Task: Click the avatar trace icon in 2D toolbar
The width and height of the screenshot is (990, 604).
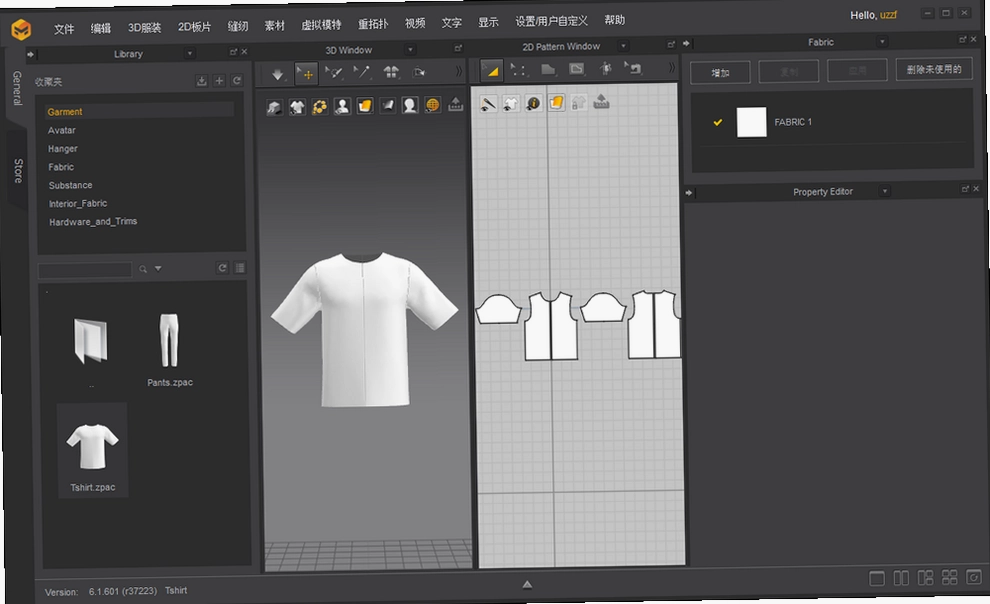Action: click(605, 68)
